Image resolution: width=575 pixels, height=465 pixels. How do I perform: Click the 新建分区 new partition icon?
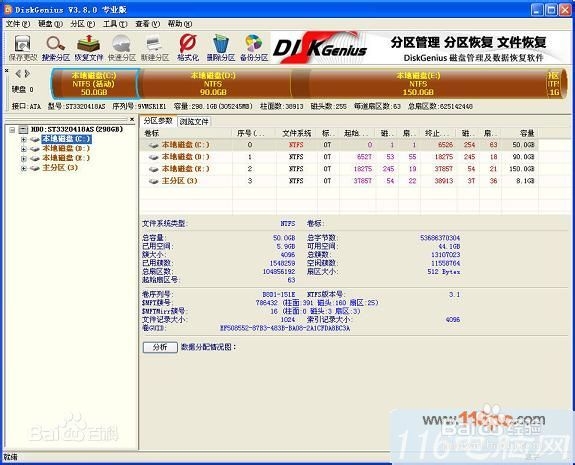click(155, 47)
